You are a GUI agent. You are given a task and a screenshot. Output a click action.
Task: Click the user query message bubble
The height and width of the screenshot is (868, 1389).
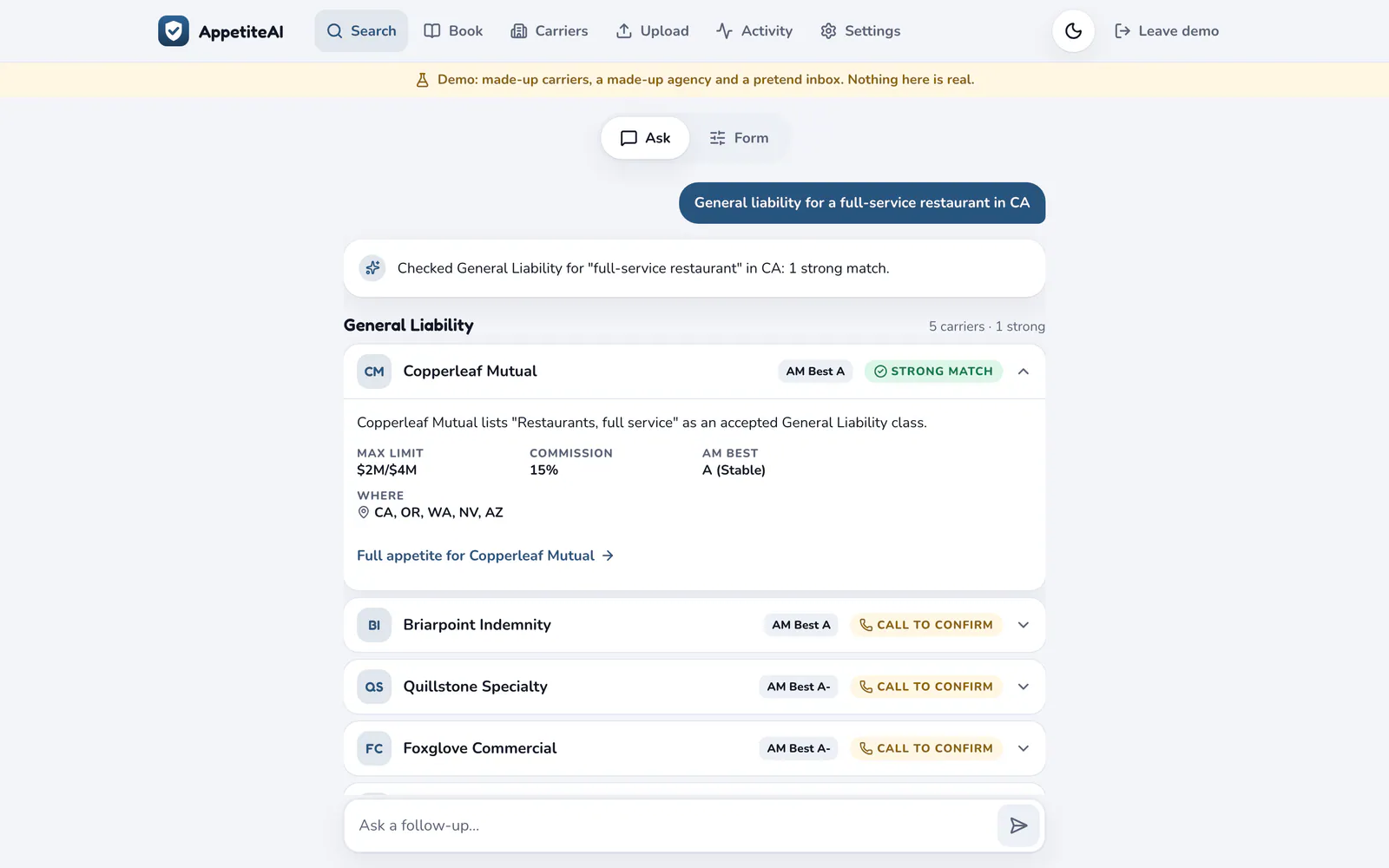(862, 203)
